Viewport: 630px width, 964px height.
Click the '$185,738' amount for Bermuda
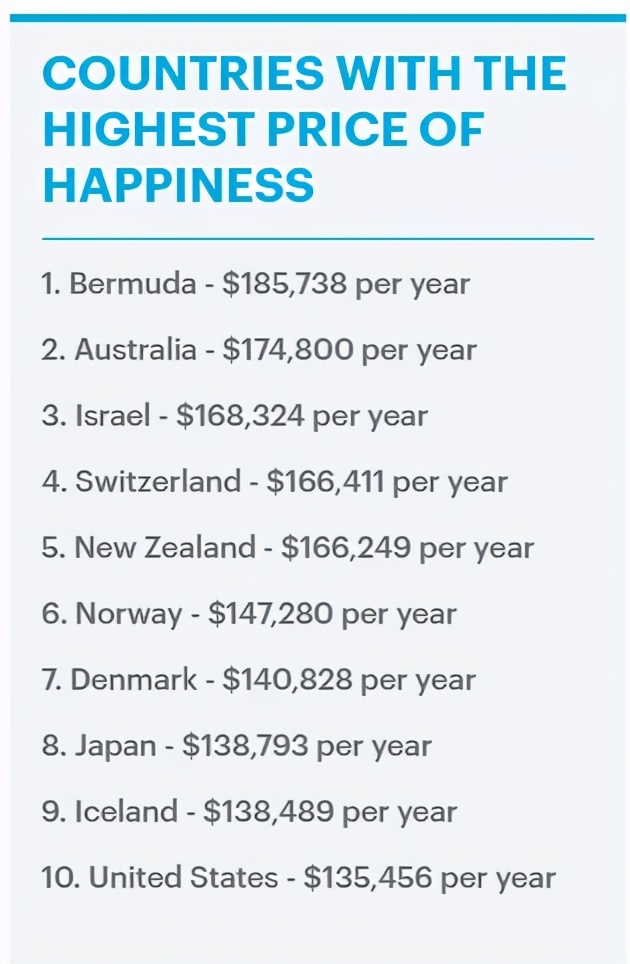click(x=285, y=283)
